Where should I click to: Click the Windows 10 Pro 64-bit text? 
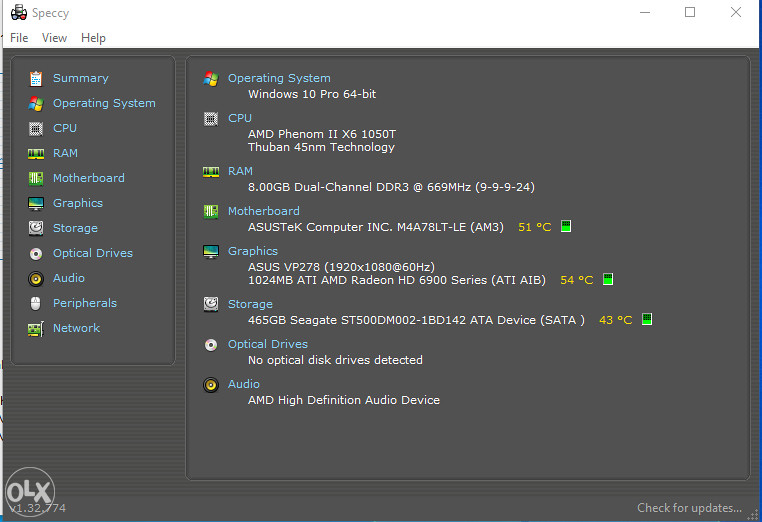312,94
